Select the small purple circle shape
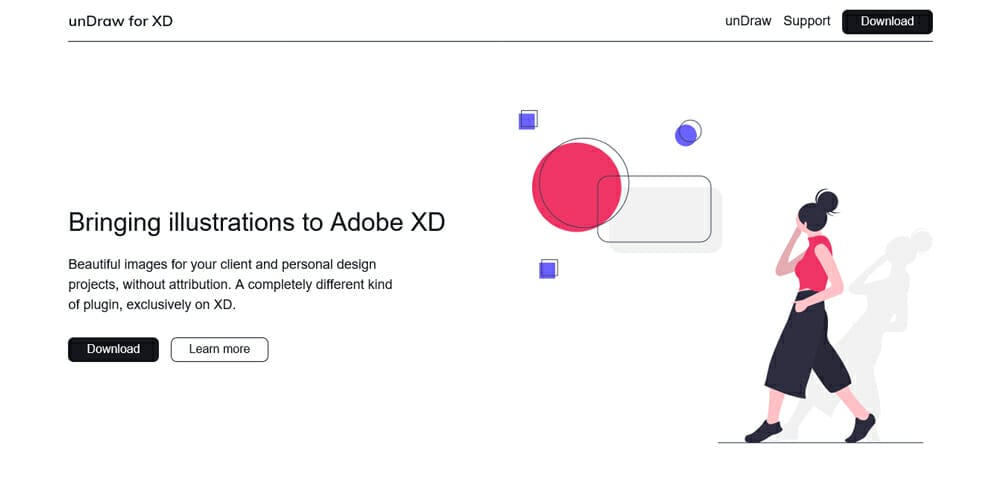The height and width of the screenshot is (500, 1000). (686, 135)
